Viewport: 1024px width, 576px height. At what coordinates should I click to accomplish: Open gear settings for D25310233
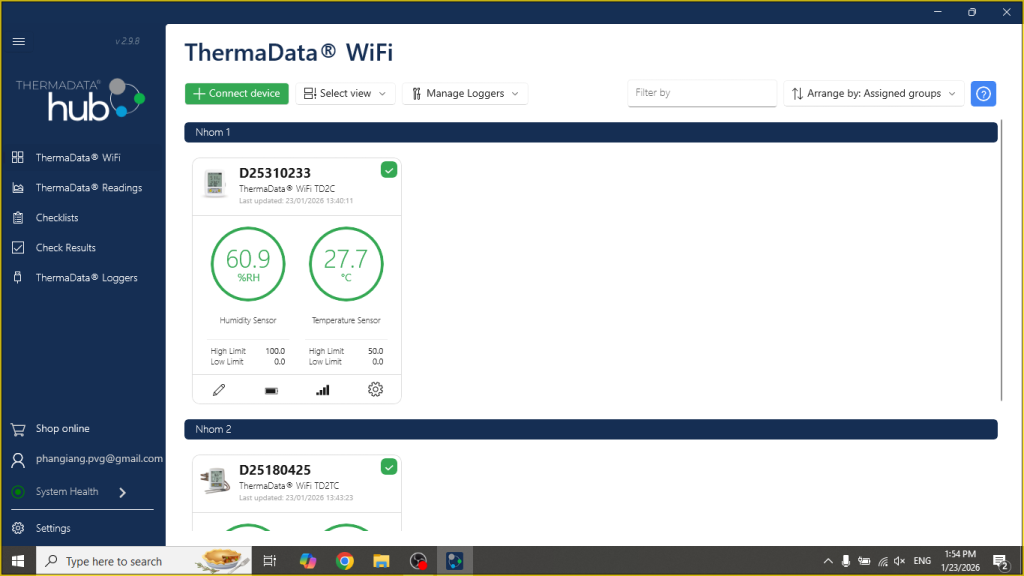pos(375,389)
